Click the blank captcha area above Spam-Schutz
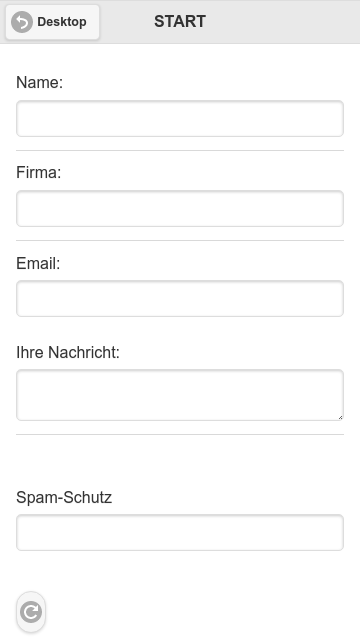The image size is (360, 640). click(180, 461)
